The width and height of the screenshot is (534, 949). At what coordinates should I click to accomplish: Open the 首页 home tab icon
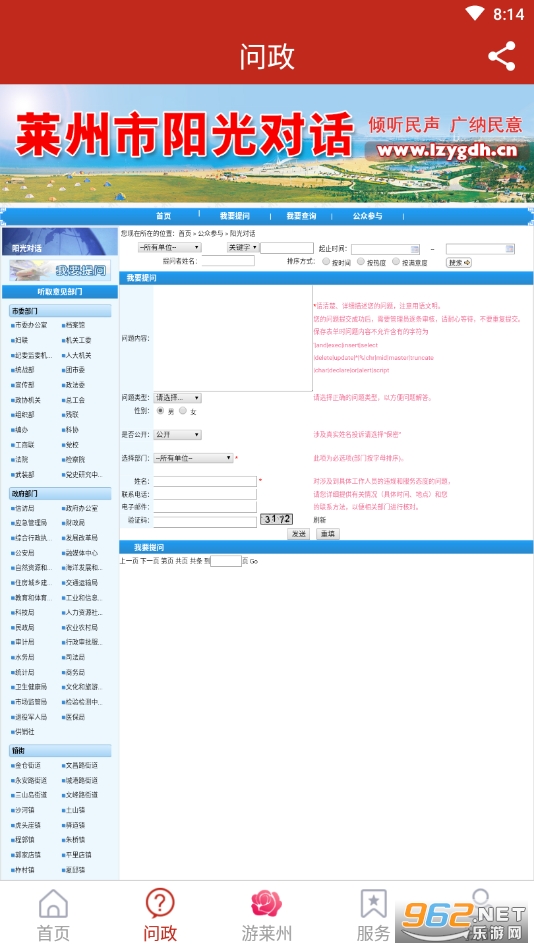[53, 904]
